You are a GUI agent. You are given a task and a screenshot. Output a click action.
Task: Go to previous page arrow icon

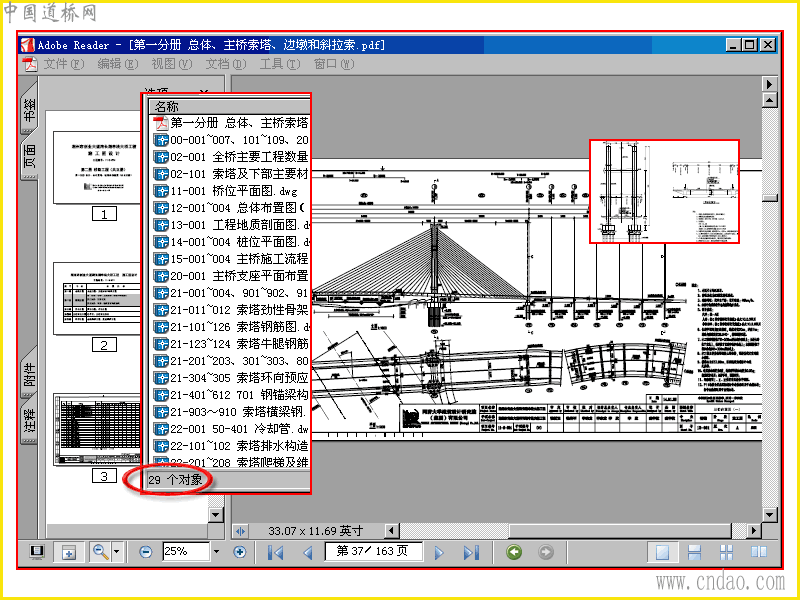(x=308, y=552)
